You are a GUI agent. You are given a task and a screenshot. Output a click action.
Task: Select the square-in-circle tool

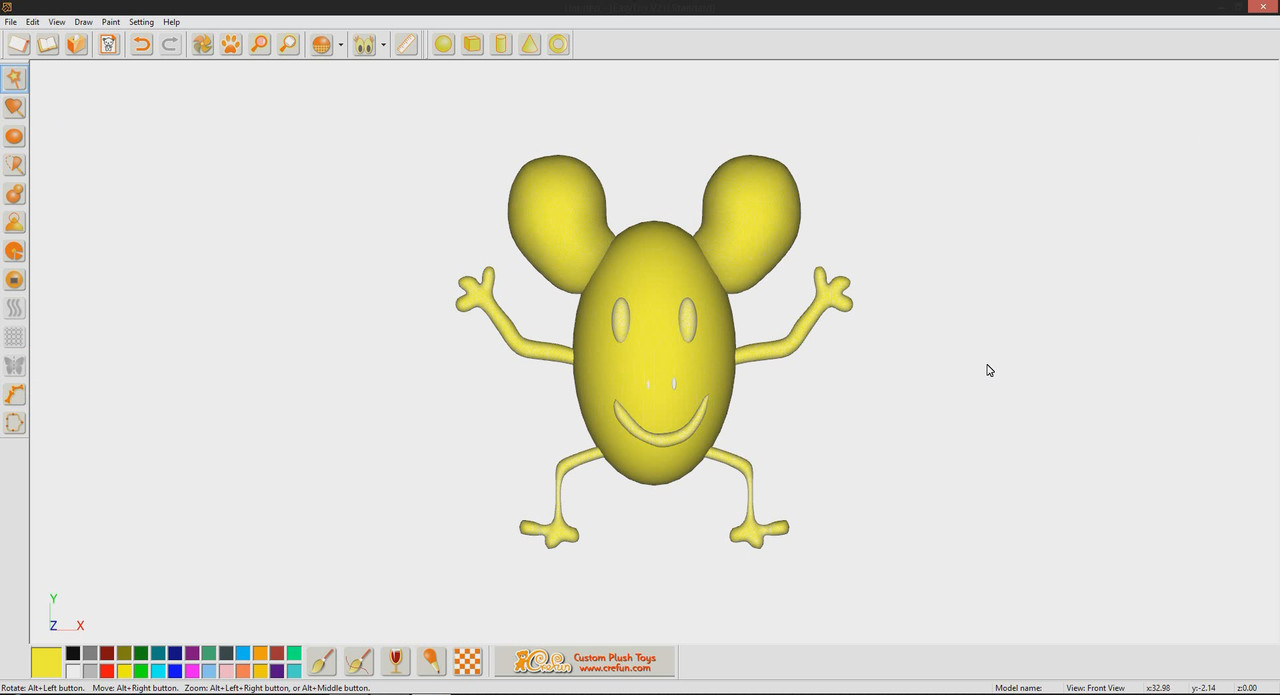click(15, 280)
